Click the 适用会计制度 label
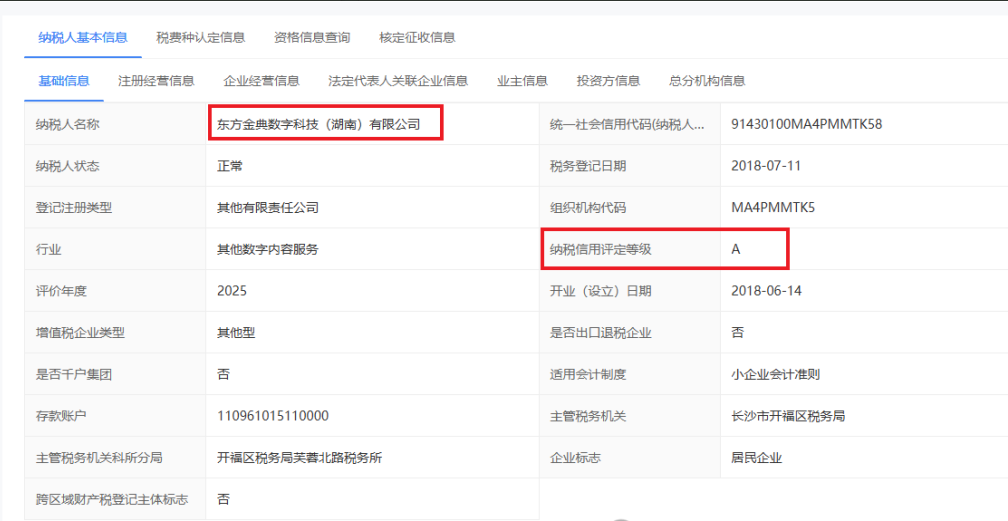 [x=588, y=374]
